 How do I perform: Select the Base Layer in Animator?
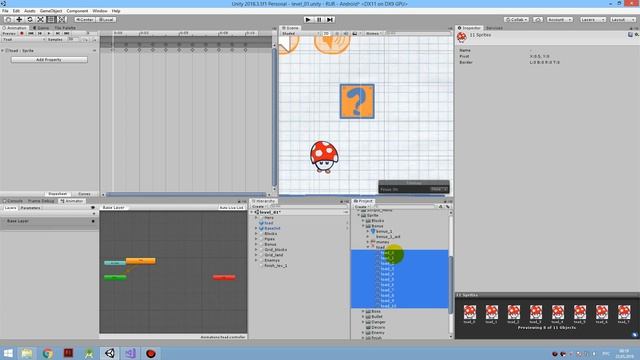click(x=49, y=221)
